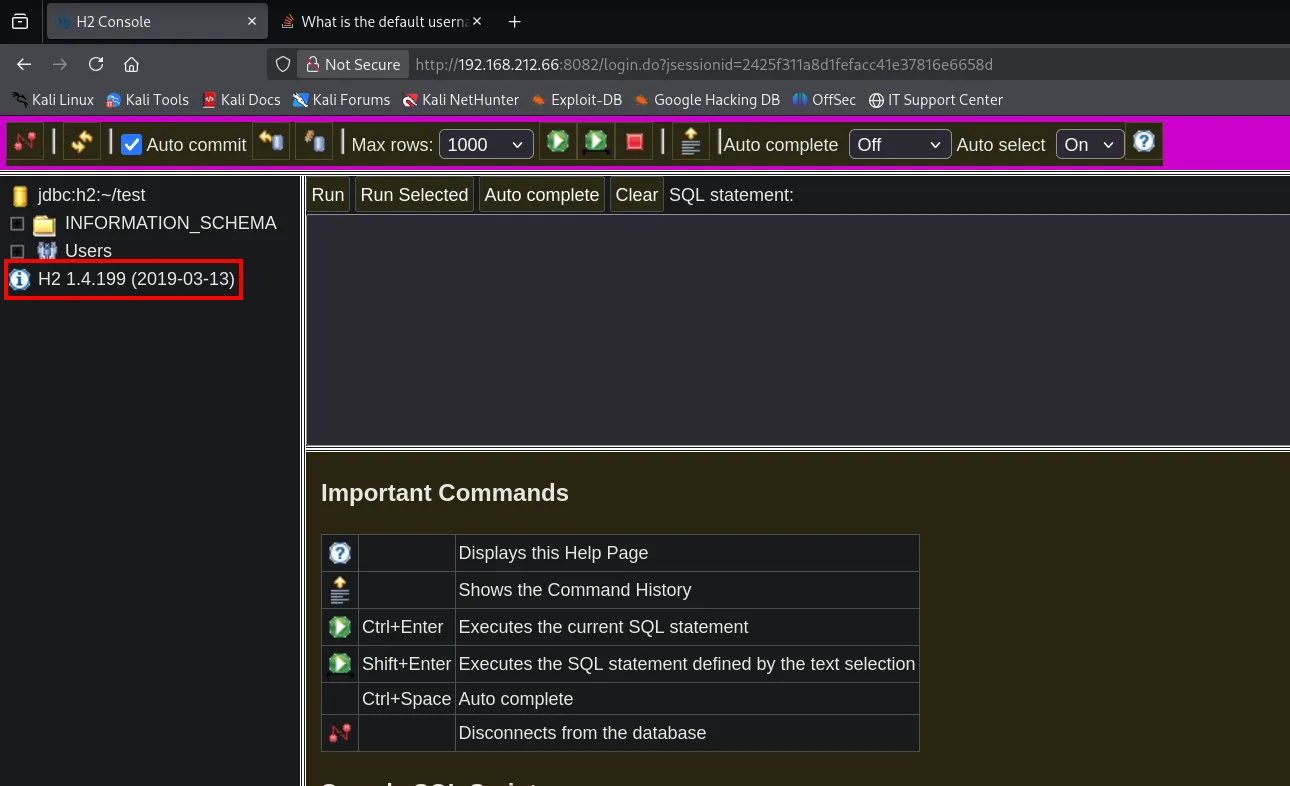This screenshot has width=1290, height=786.
Task: Click the Rollback icon after Auto commit
Action: (x=272, y=142)
